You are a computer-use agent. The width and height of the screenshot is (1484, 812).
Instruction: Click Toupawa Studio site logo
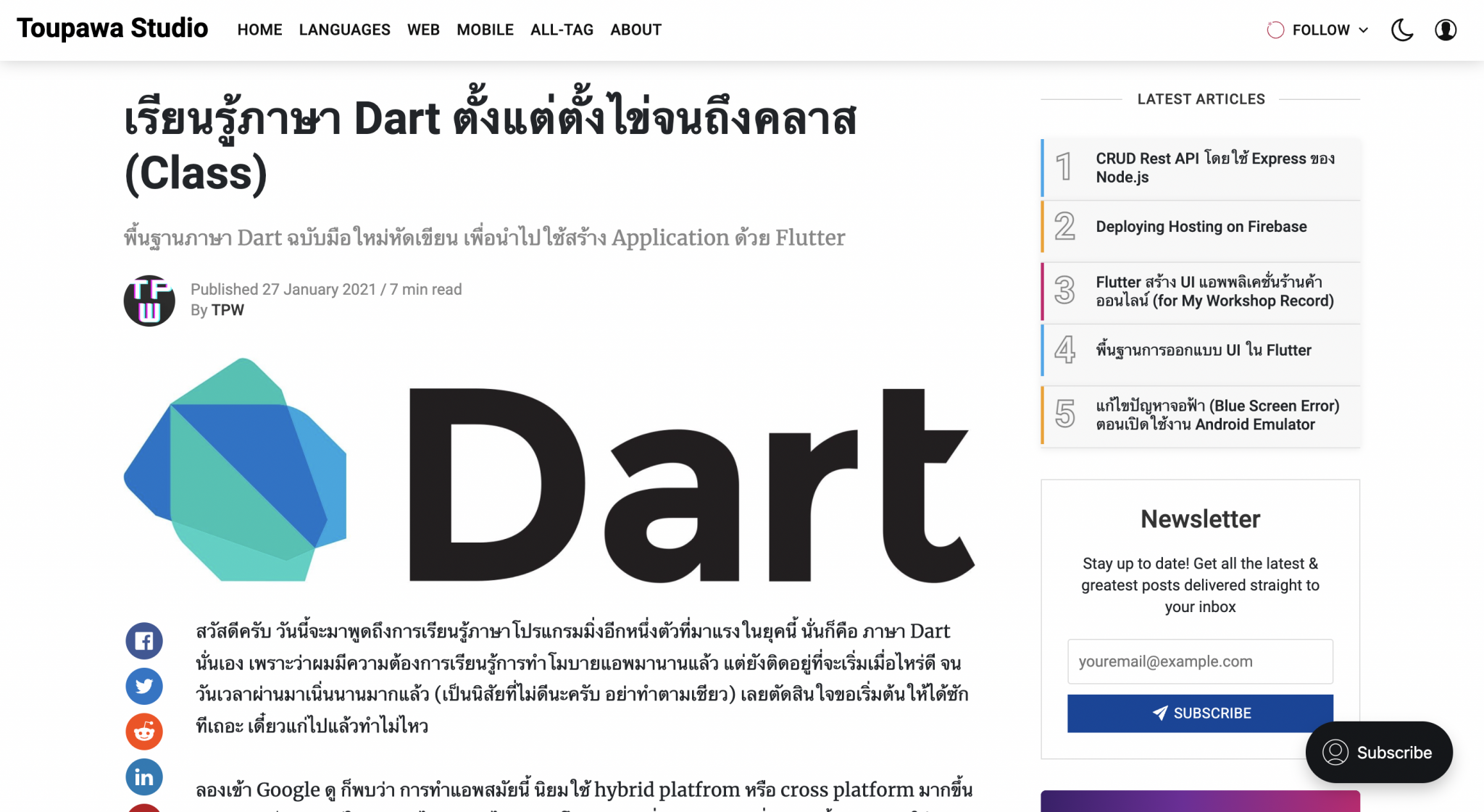pyautogui.click(x=112, y=28)
